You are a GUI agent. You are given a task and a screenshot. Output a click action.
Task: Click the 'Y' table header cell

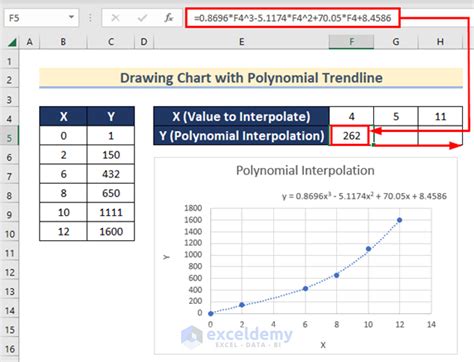111,116
